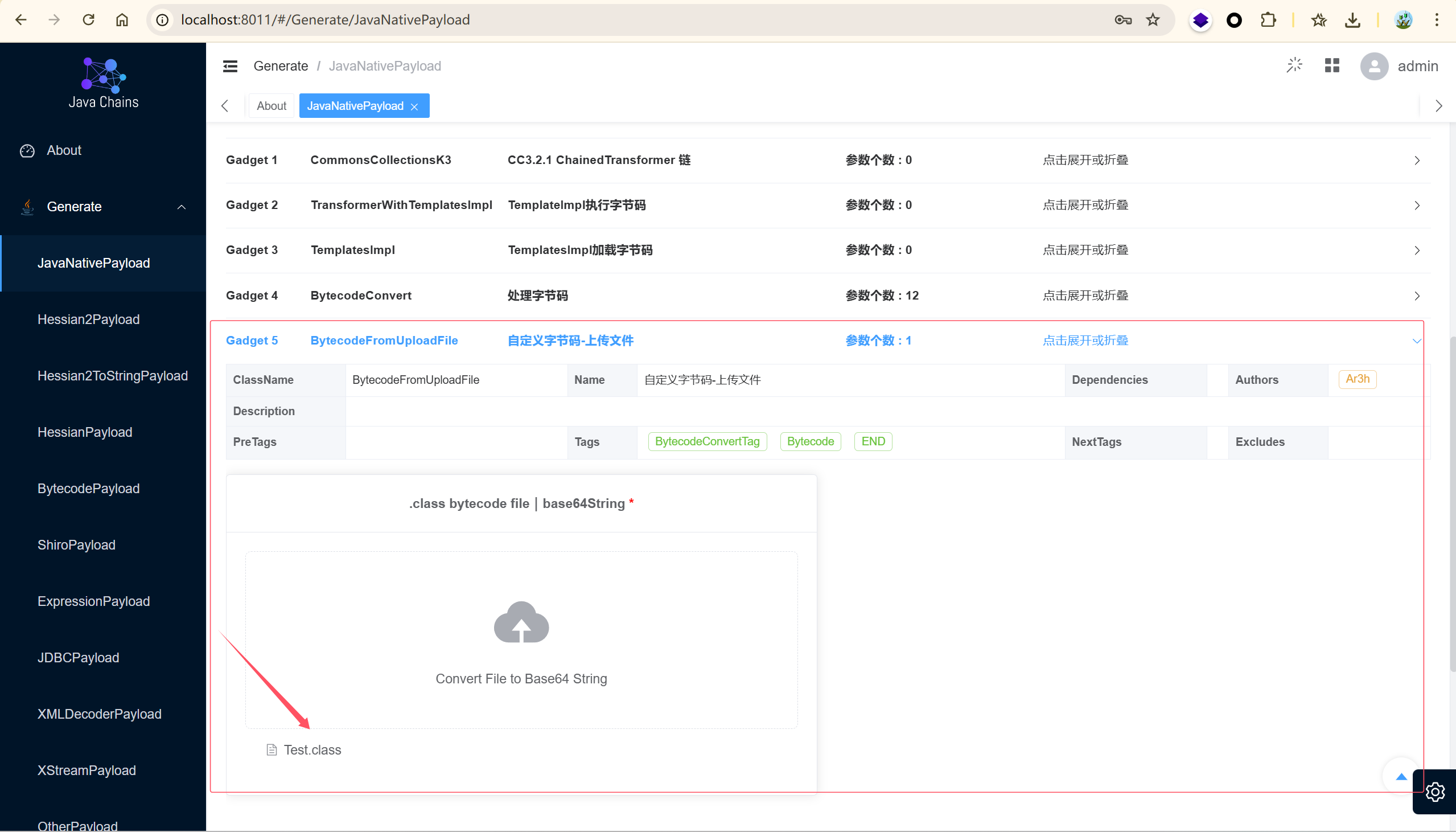Expand Gadget 3 TemplatesImpl row
Screen dimensions: 1456x832
pyautogui.click(x=1417, y=251)
